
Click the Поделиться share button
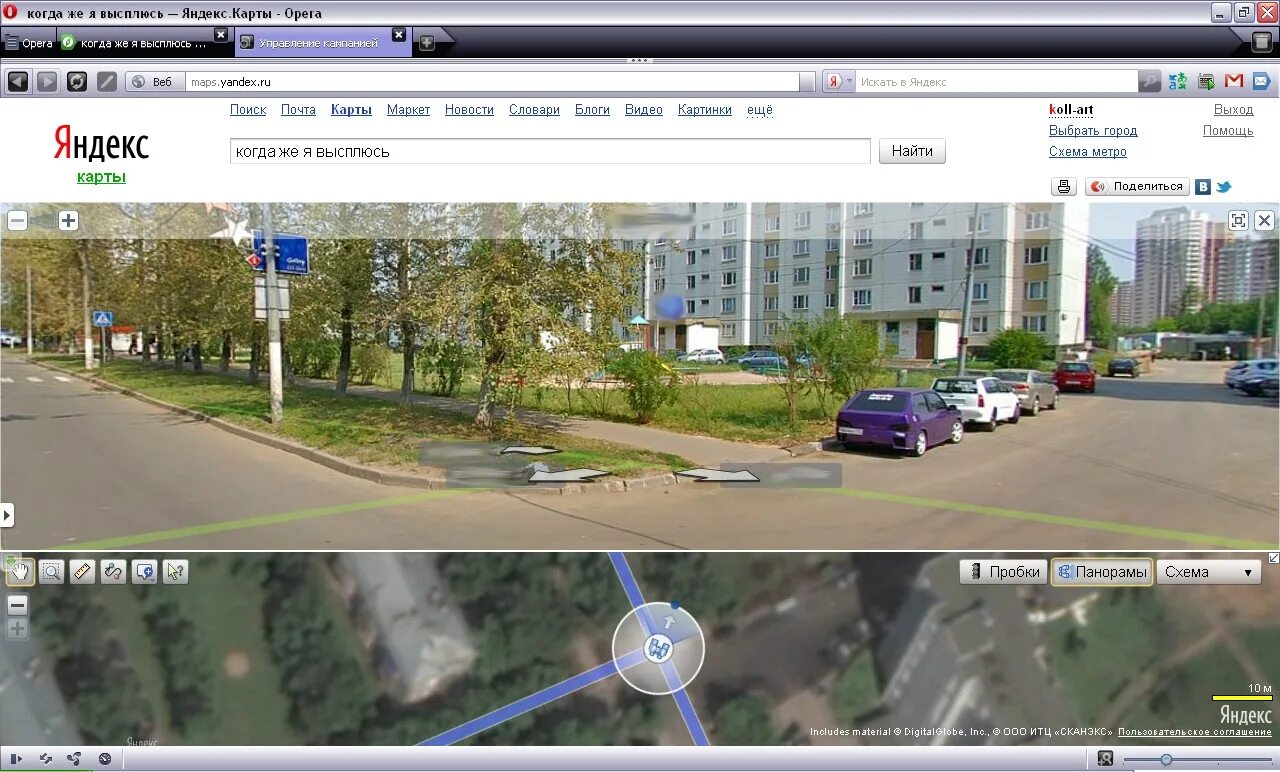(x=1138, y=187)
